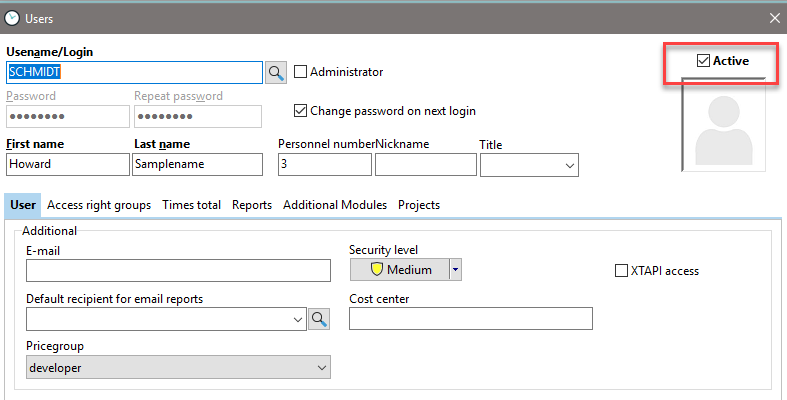
Task: Click the clock icon in the title bar
Action: click(x=12, y=18)
